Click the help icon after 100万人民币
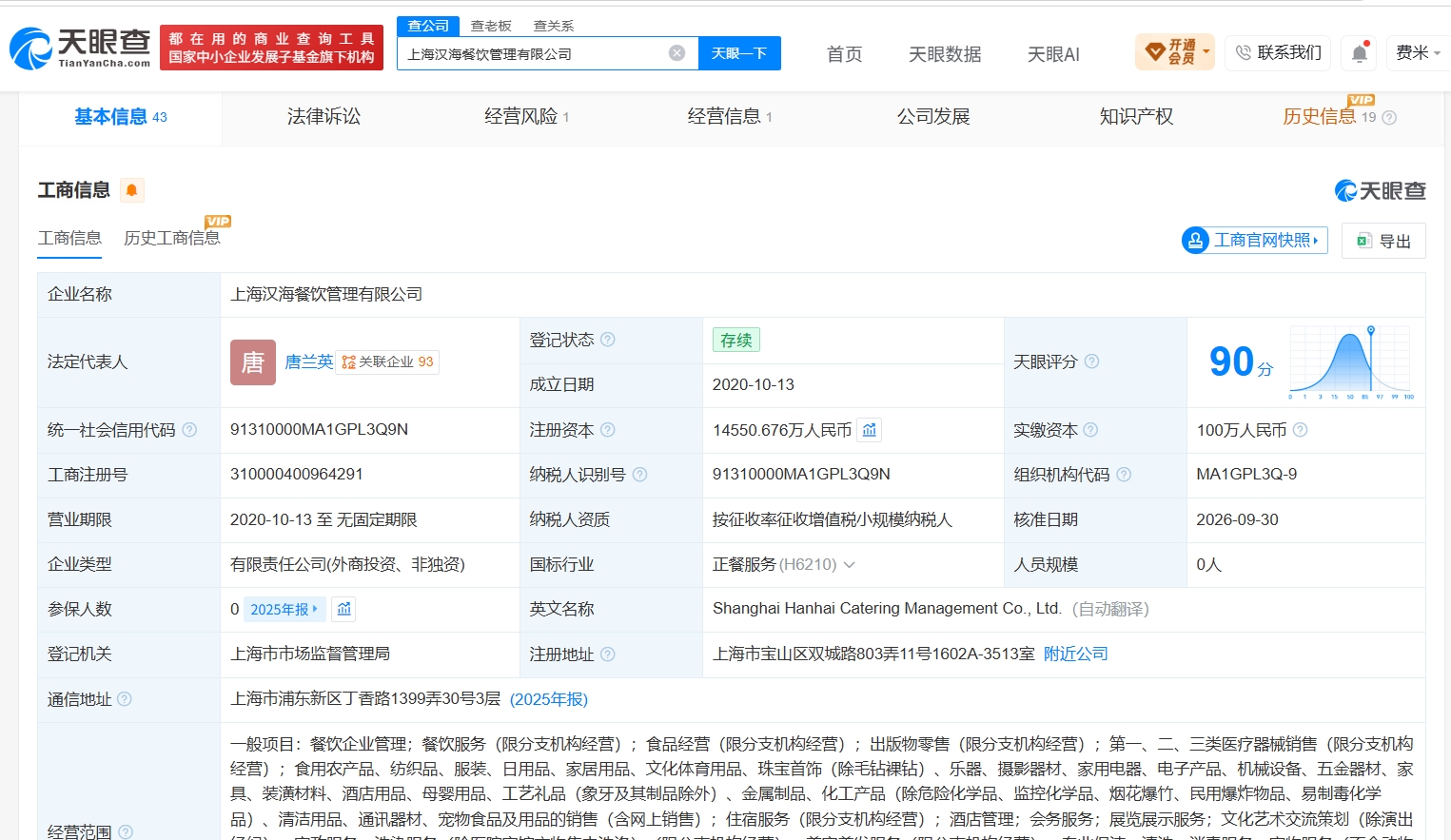Viewport: 1451px width, 840px height. click(x=1300, y=430)
